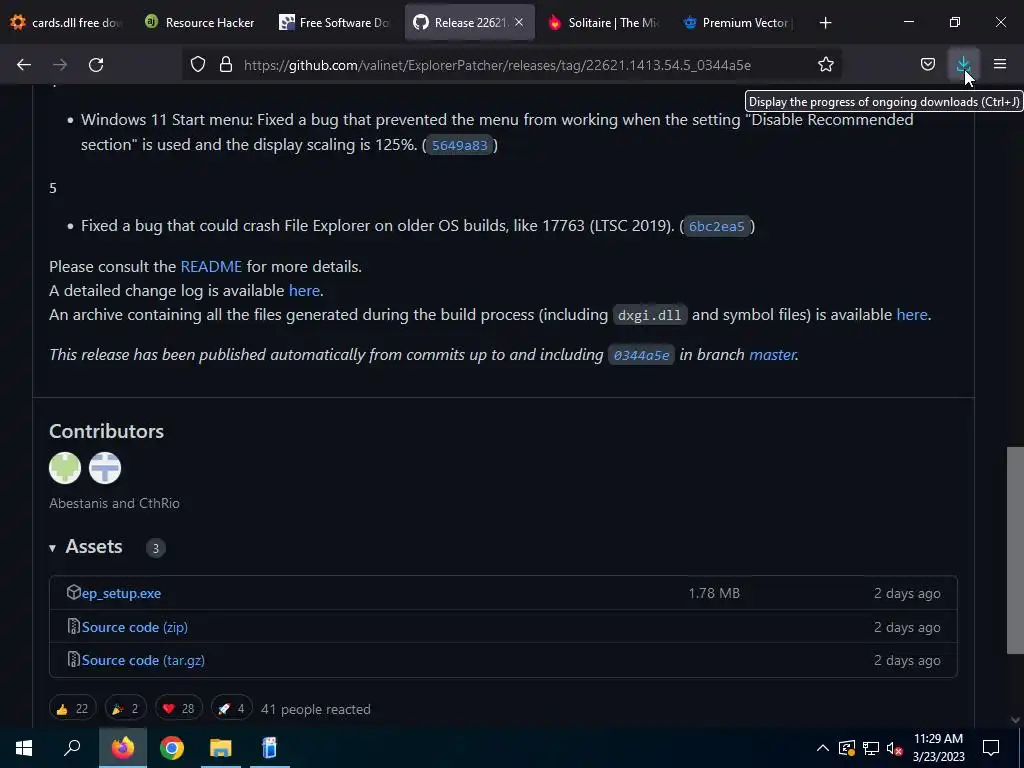Click the ep_setup.exe package icon
Viewport: 1024px width, 768px height.
[74, 592]
